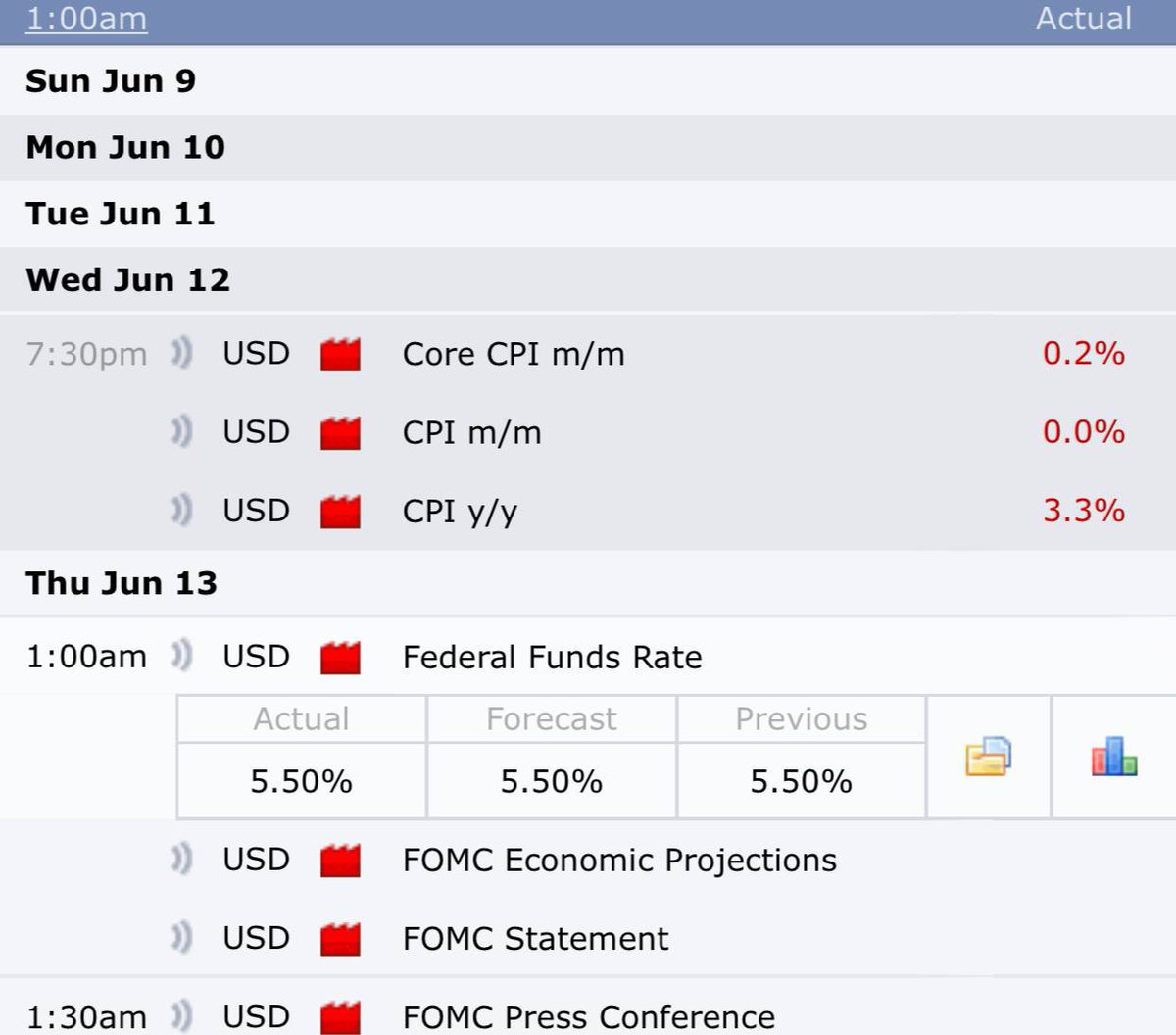Click the 1:00am time of Federal Funds Rate
The width and height of the screenshot is (1176, 1035).
(86, 657)
